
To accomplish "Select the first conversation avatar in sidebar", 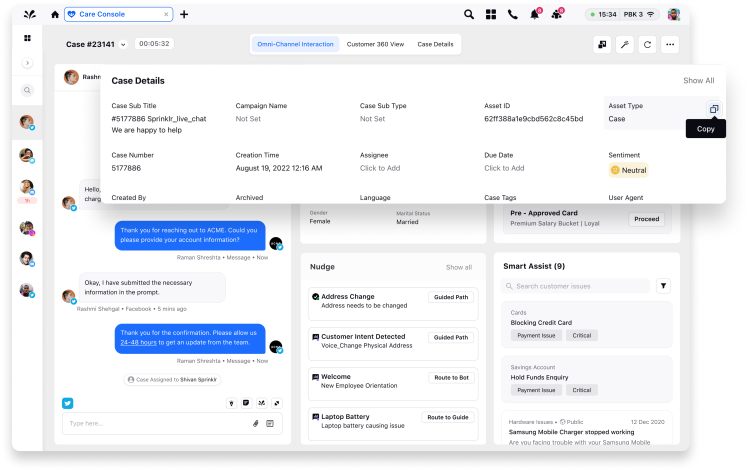I will (27, 122).
